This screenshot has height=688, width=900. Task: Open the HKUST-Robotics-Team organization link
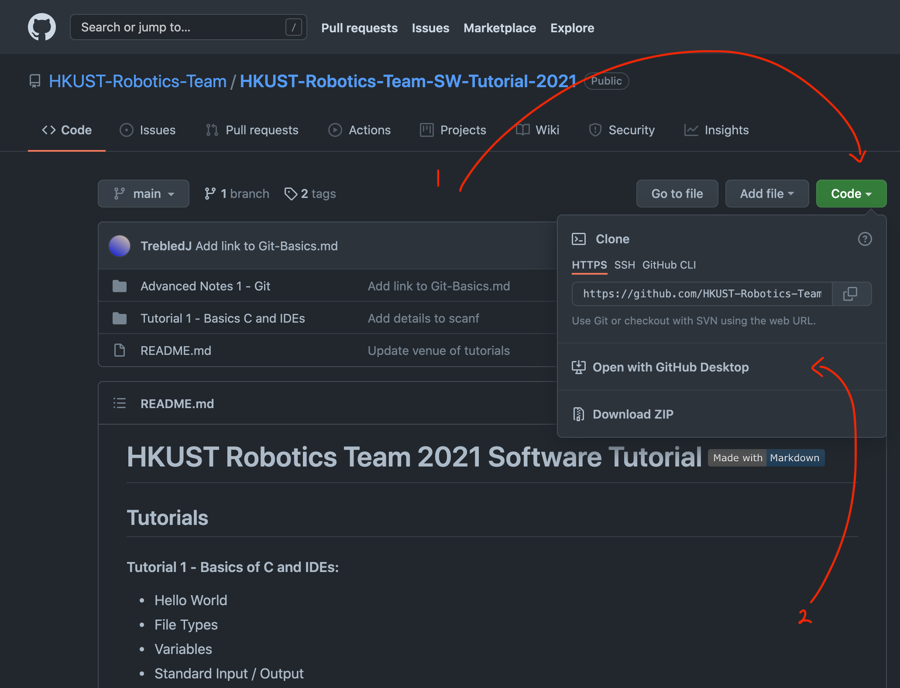click(137, 81)
